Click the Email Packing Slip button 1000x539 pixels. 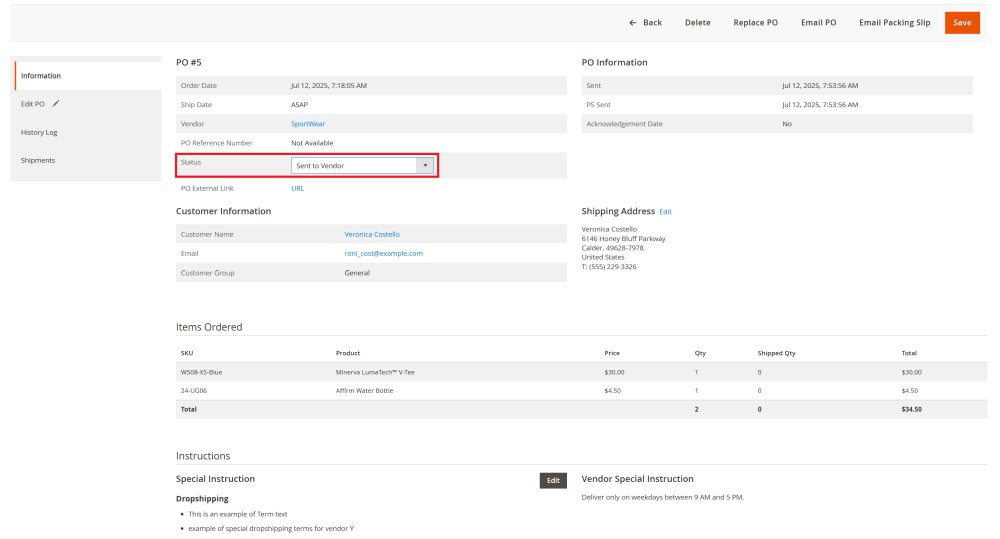point(894,23)
